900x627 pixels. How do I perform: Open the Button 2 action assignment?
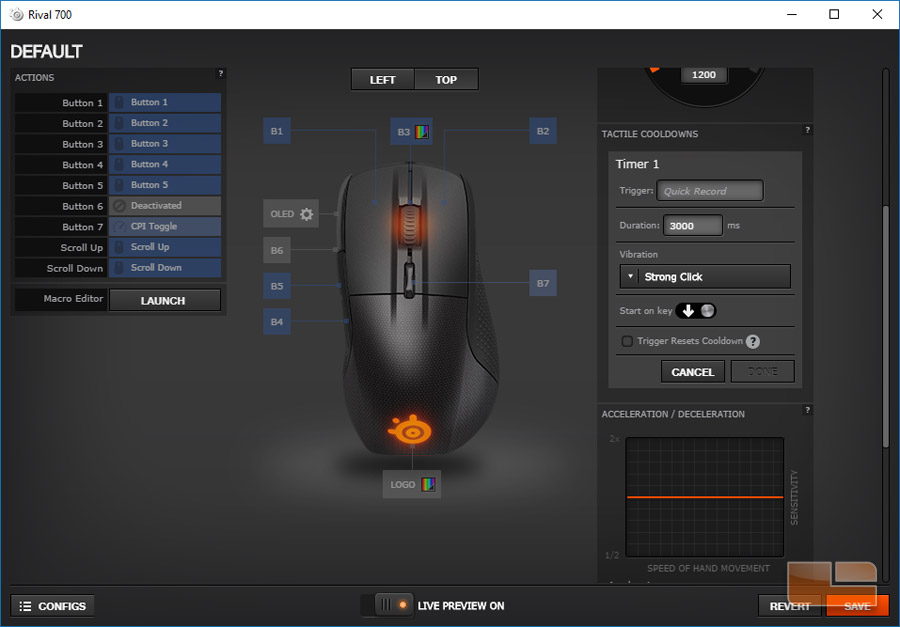[165, 123]
